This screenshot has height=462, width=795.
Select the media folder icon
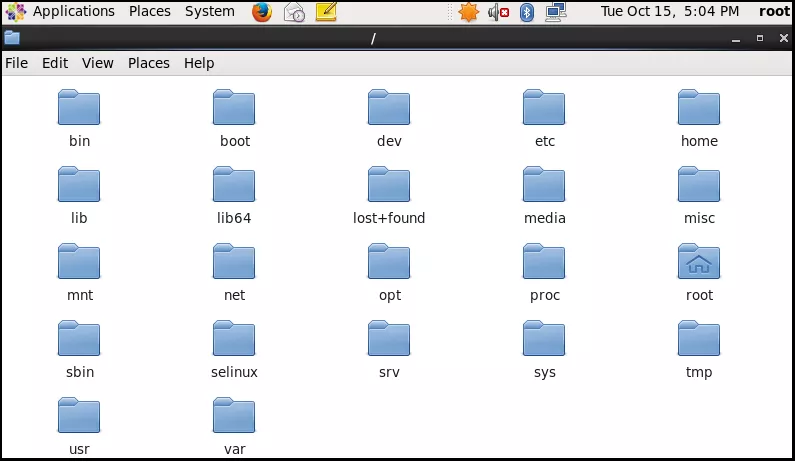pos(544,184)
